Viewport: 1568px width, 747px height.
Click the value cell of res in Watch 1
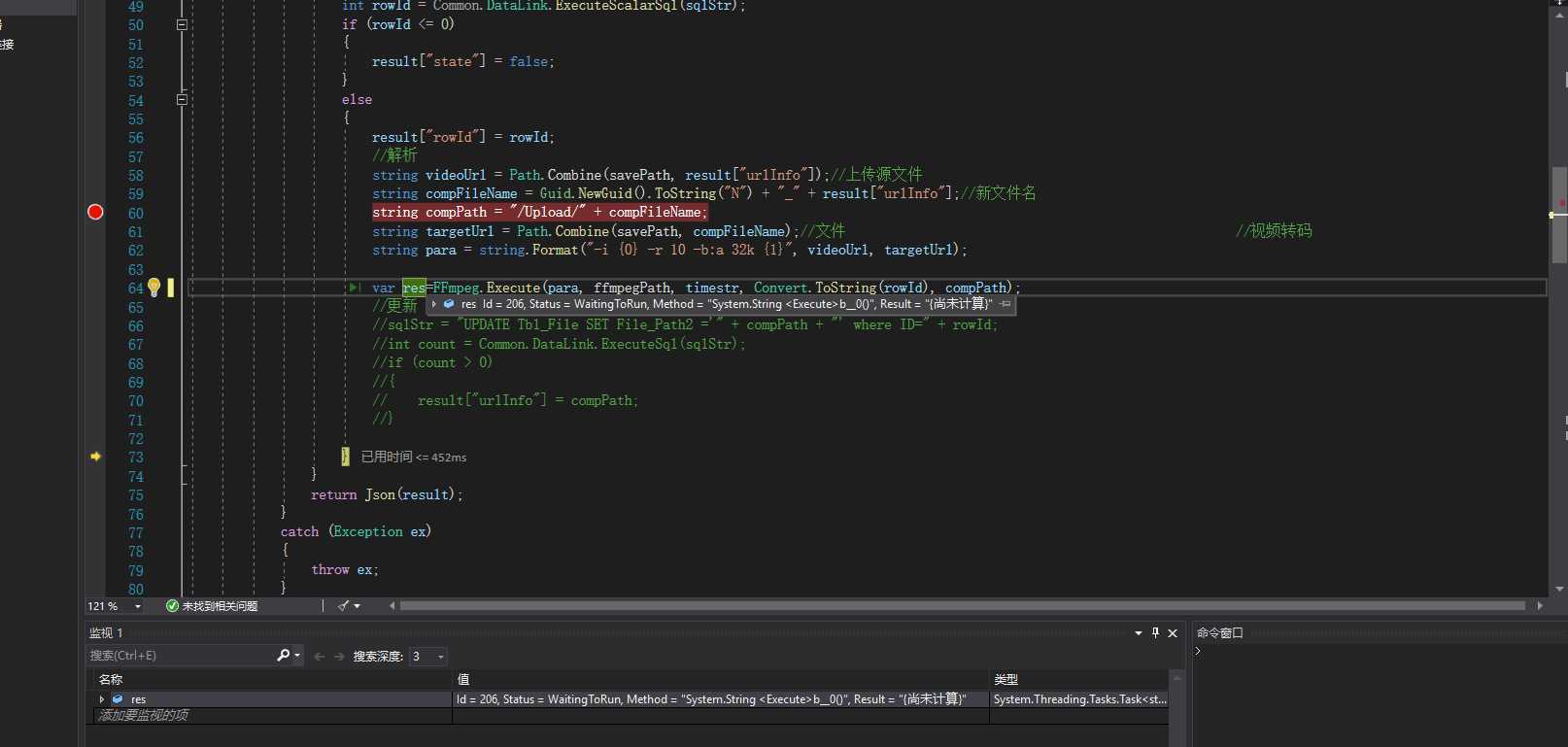pos(720,699)
